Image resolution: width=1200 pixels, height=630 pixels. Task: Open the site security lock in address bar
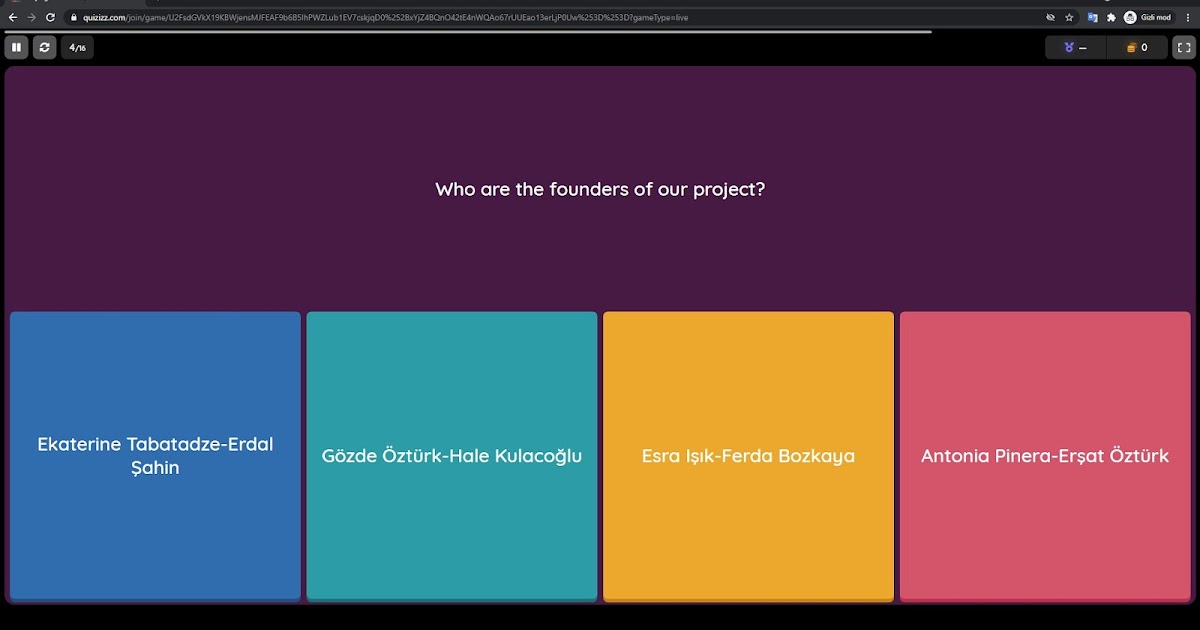click(72, 17)
